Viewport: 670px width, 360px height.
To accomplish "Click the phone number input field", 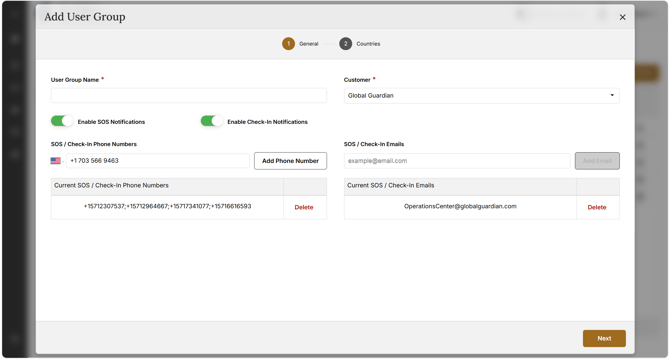I will point(158,161).
